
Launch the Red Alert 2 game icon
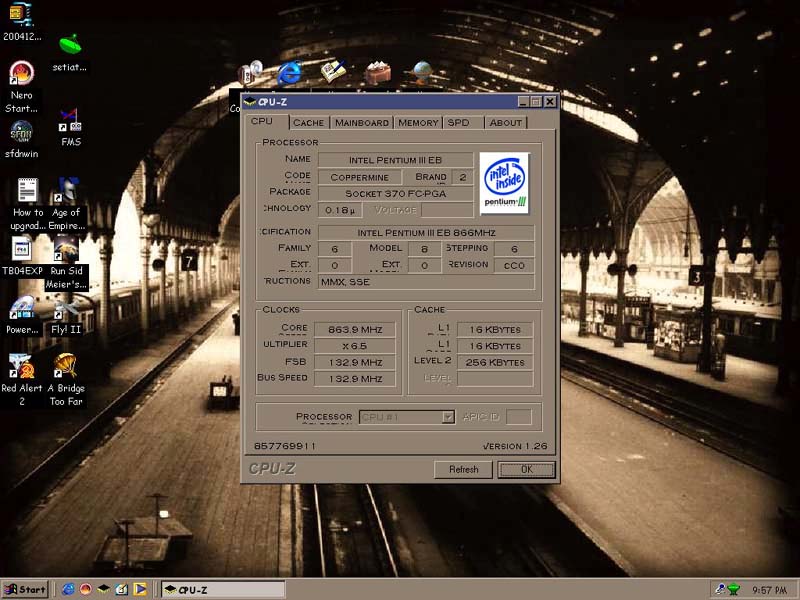click(21, 367)
